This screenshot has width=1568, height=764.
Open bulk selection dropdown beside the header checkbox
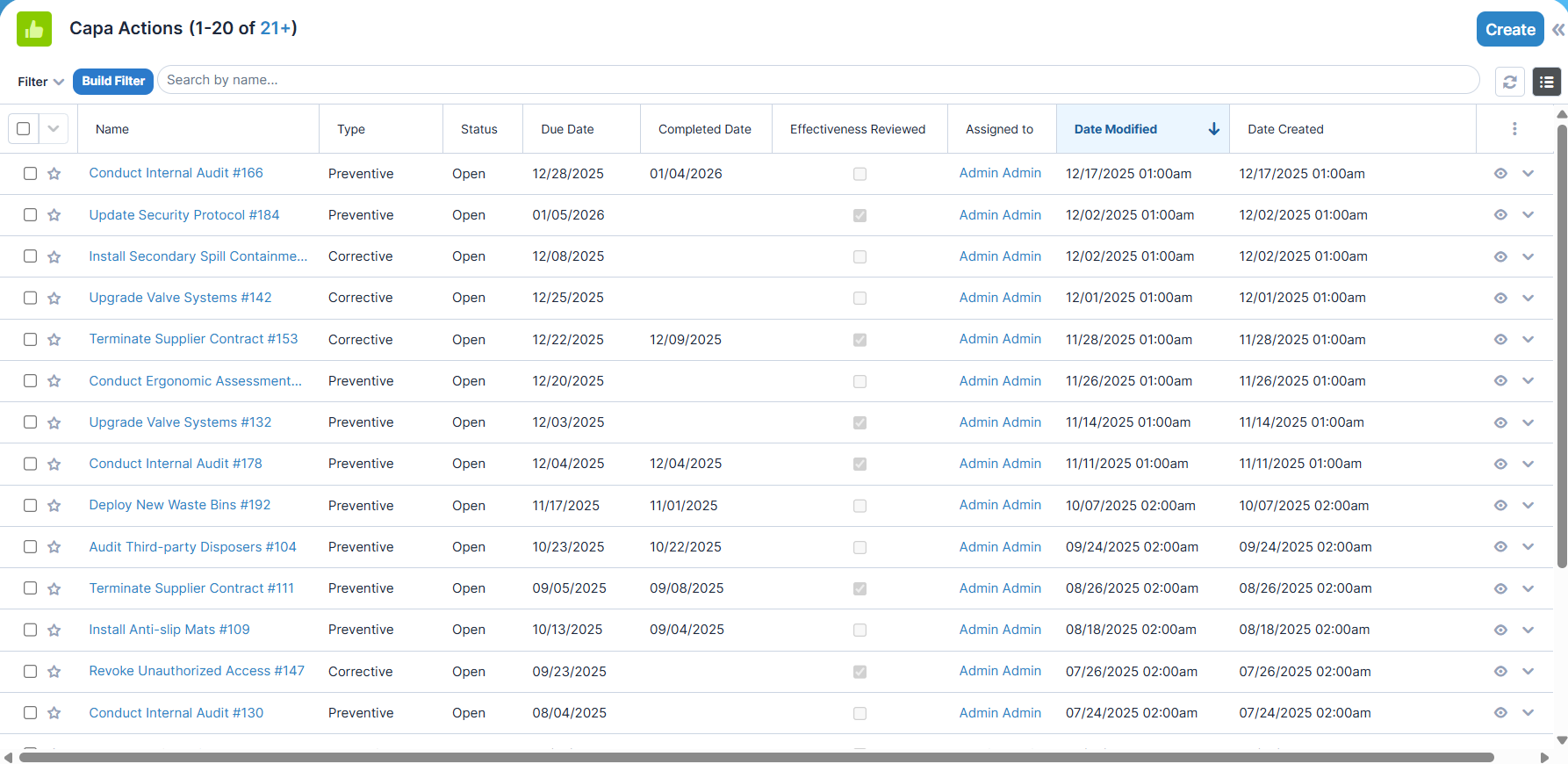[54, 129]
